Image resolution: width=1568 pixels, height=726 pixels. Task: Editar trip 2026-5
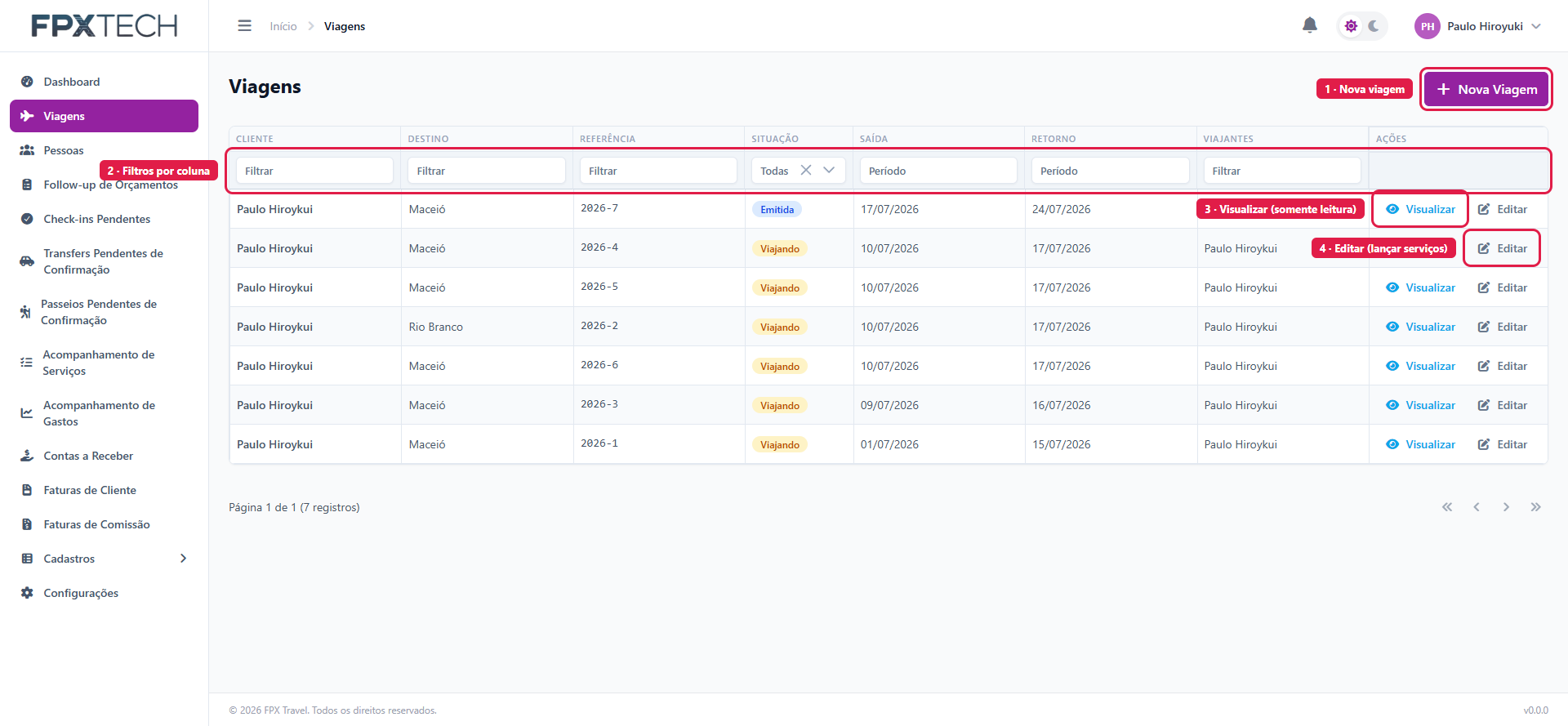coord(1503,287)
